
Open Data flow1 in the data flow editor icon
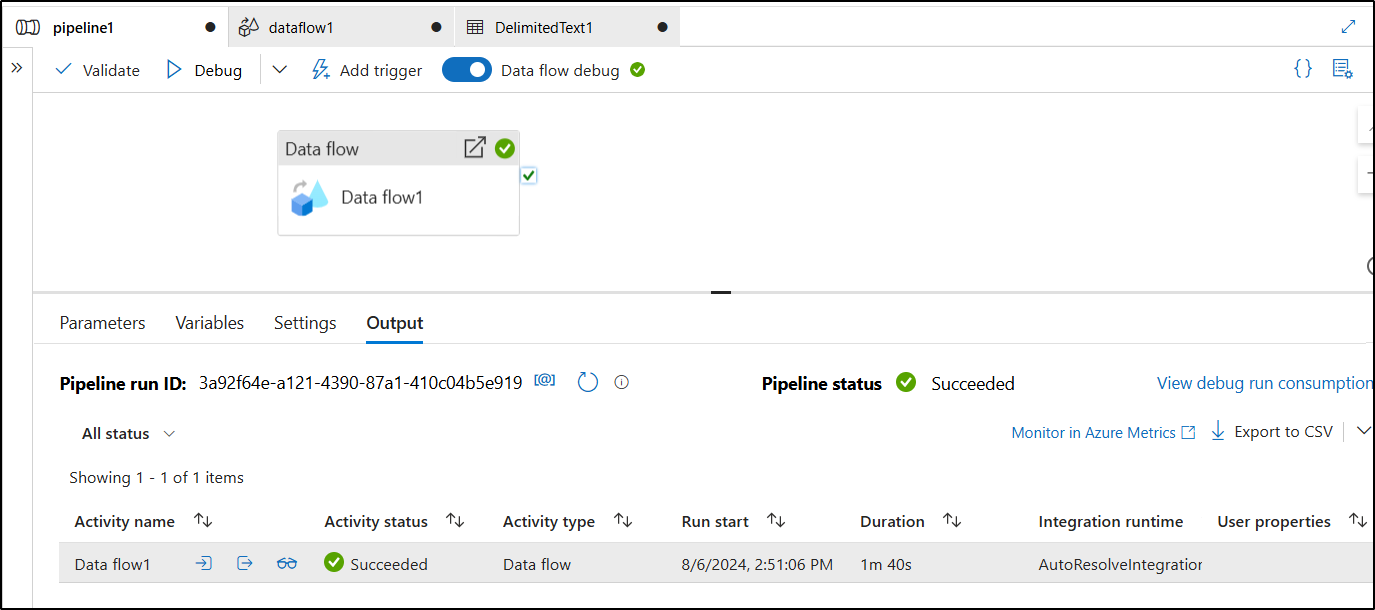click(475, 148)
